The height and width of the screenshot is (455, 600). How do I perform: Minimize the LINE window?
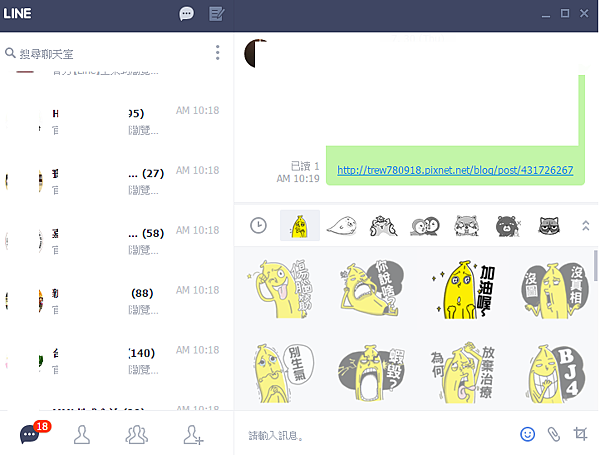pyautogui.click(x=546, y=15)
